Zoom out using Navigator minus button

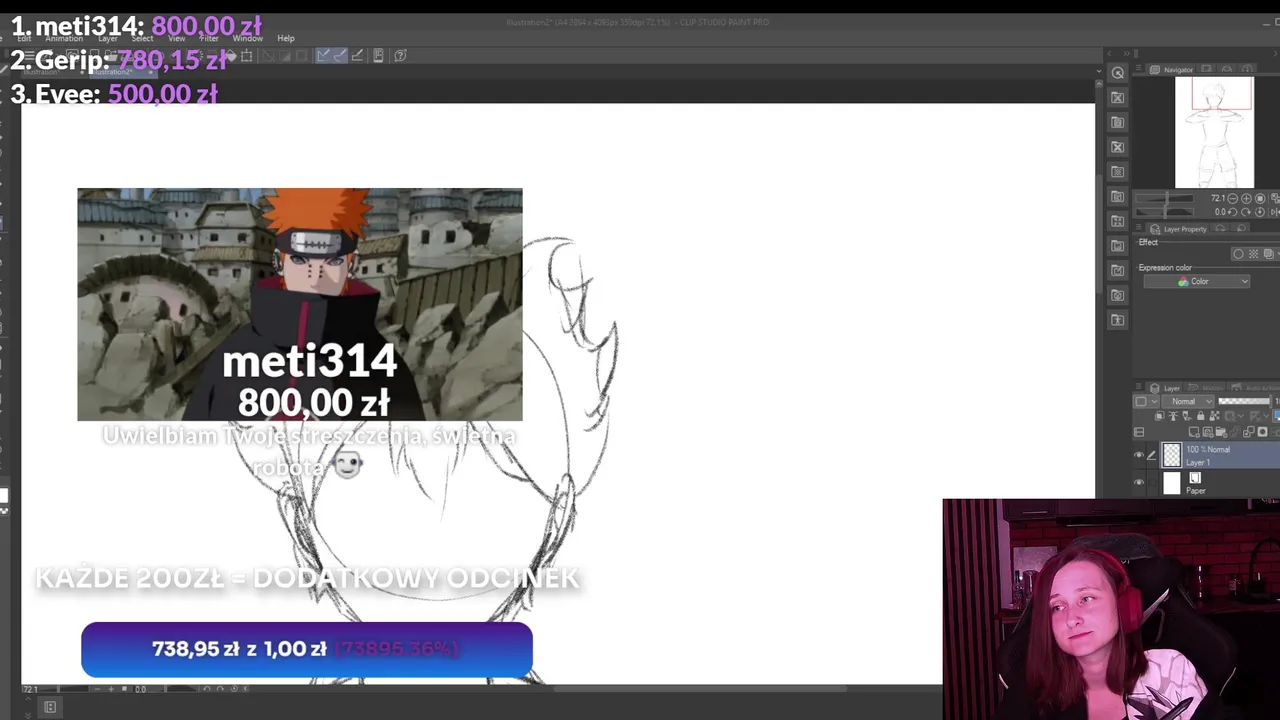(1232, 198)
